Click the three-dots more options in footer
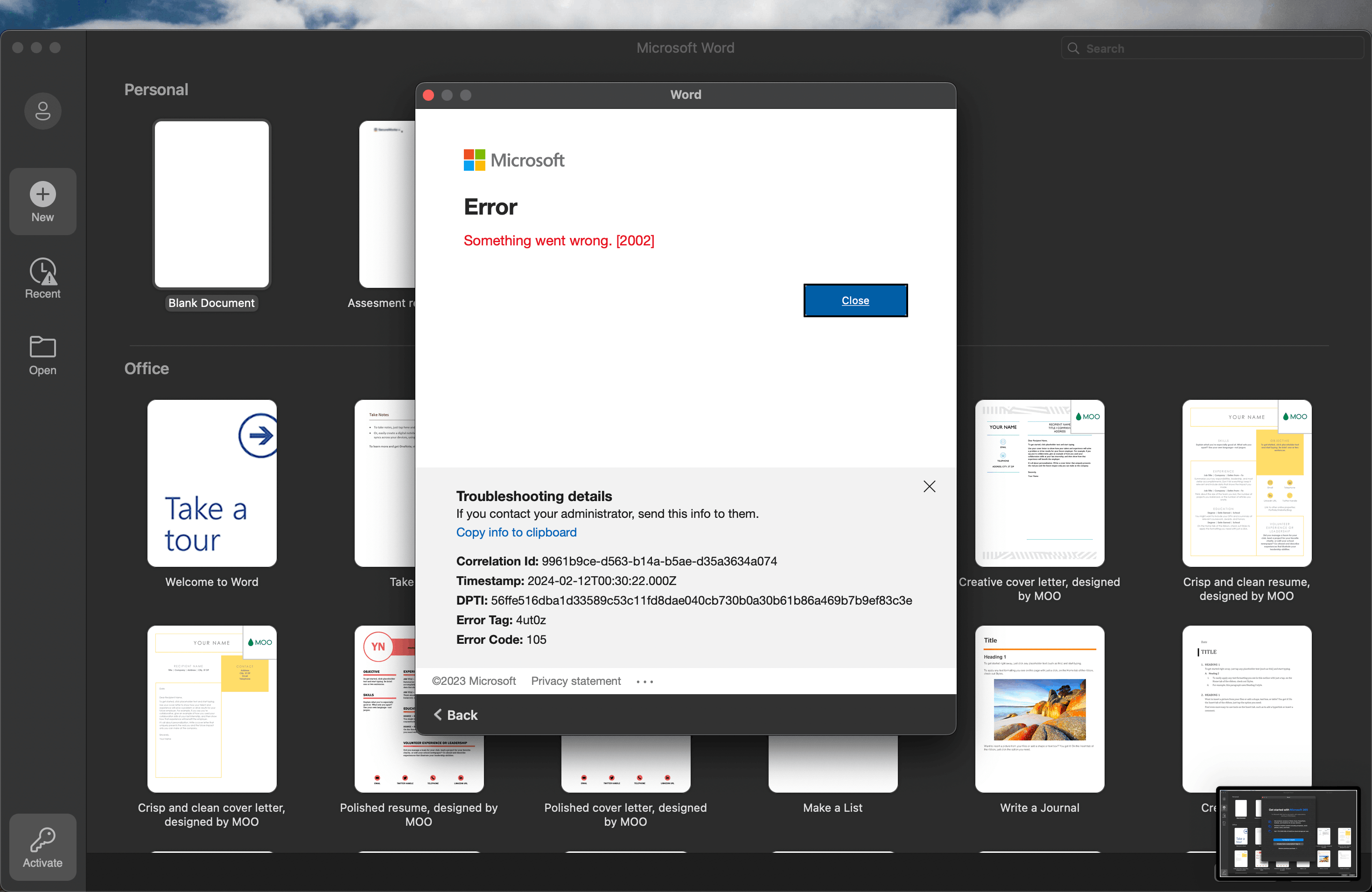 pos(644,682)
